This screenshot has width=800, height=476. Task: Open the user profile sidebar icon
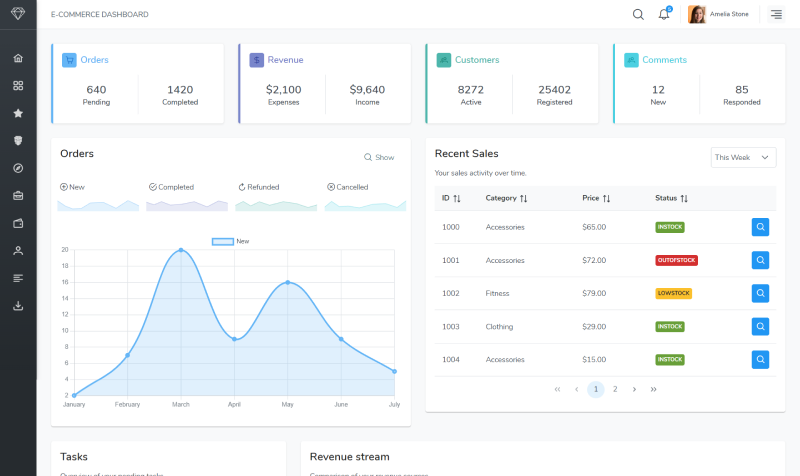click(x=18, y=250)
